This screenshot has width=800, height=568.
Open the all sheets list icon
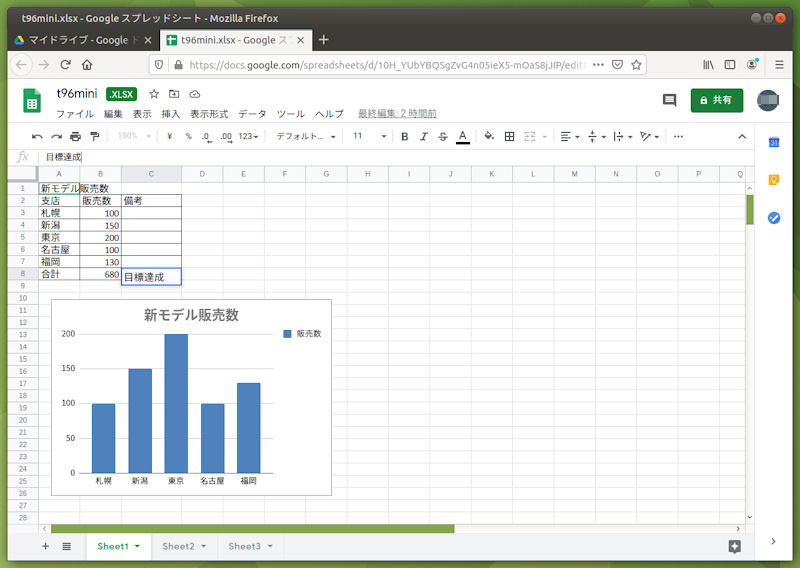point(66,546)
